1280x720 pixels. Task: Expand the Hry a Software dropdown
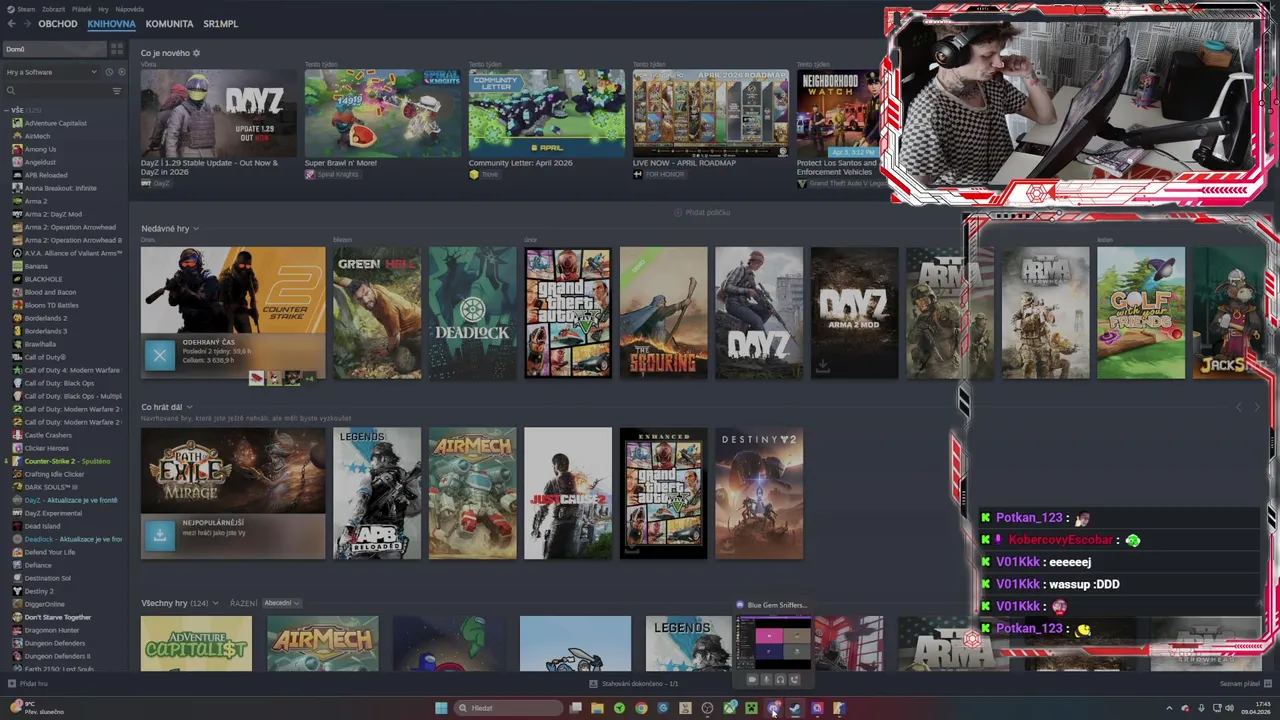(x=51, y=72)
